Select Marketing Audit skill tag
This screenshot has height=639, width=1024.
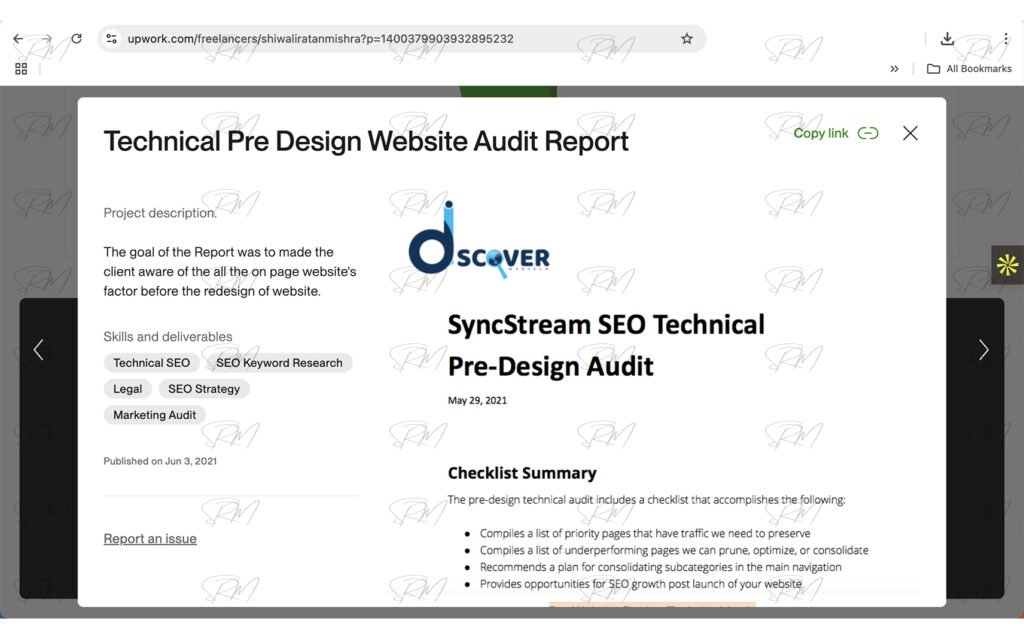(154, 415)
